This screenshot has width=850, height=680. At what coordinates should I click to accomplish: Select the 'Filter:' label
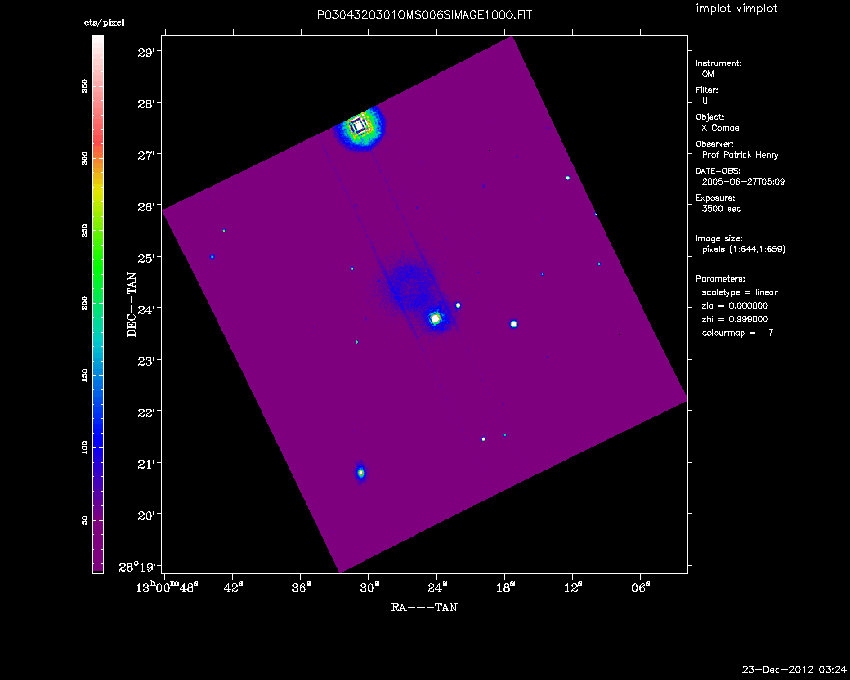(707, 90)
